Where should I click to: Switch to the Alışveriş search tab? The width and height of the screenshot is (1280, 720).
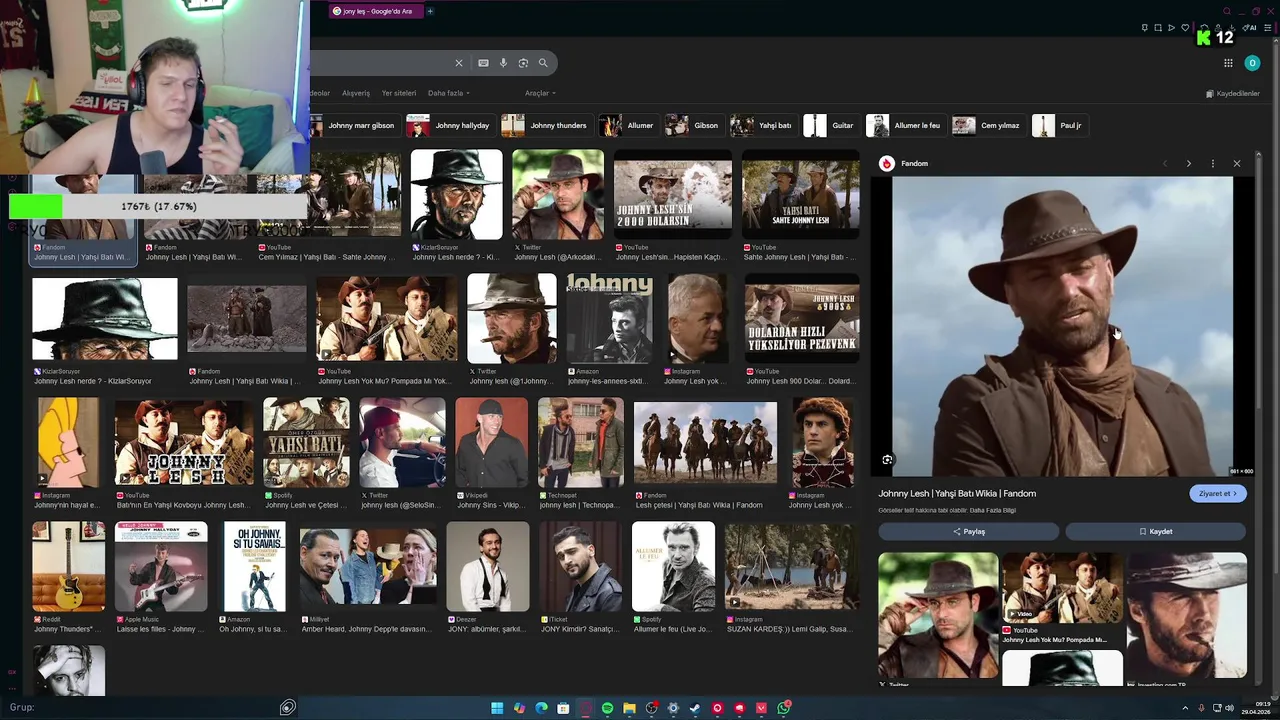tap(356, 93)
